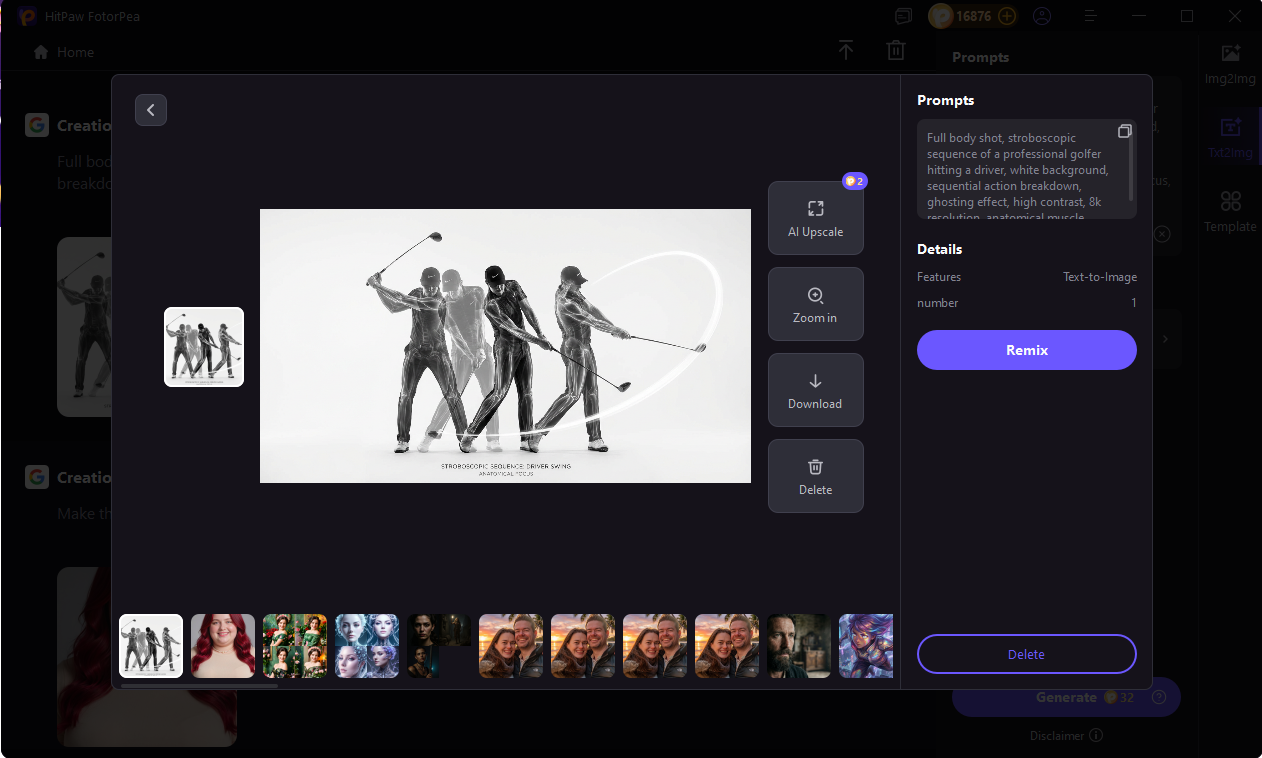Click the back arrow in the preview dialog
The image size is (1262, 758).
[151, 110]
